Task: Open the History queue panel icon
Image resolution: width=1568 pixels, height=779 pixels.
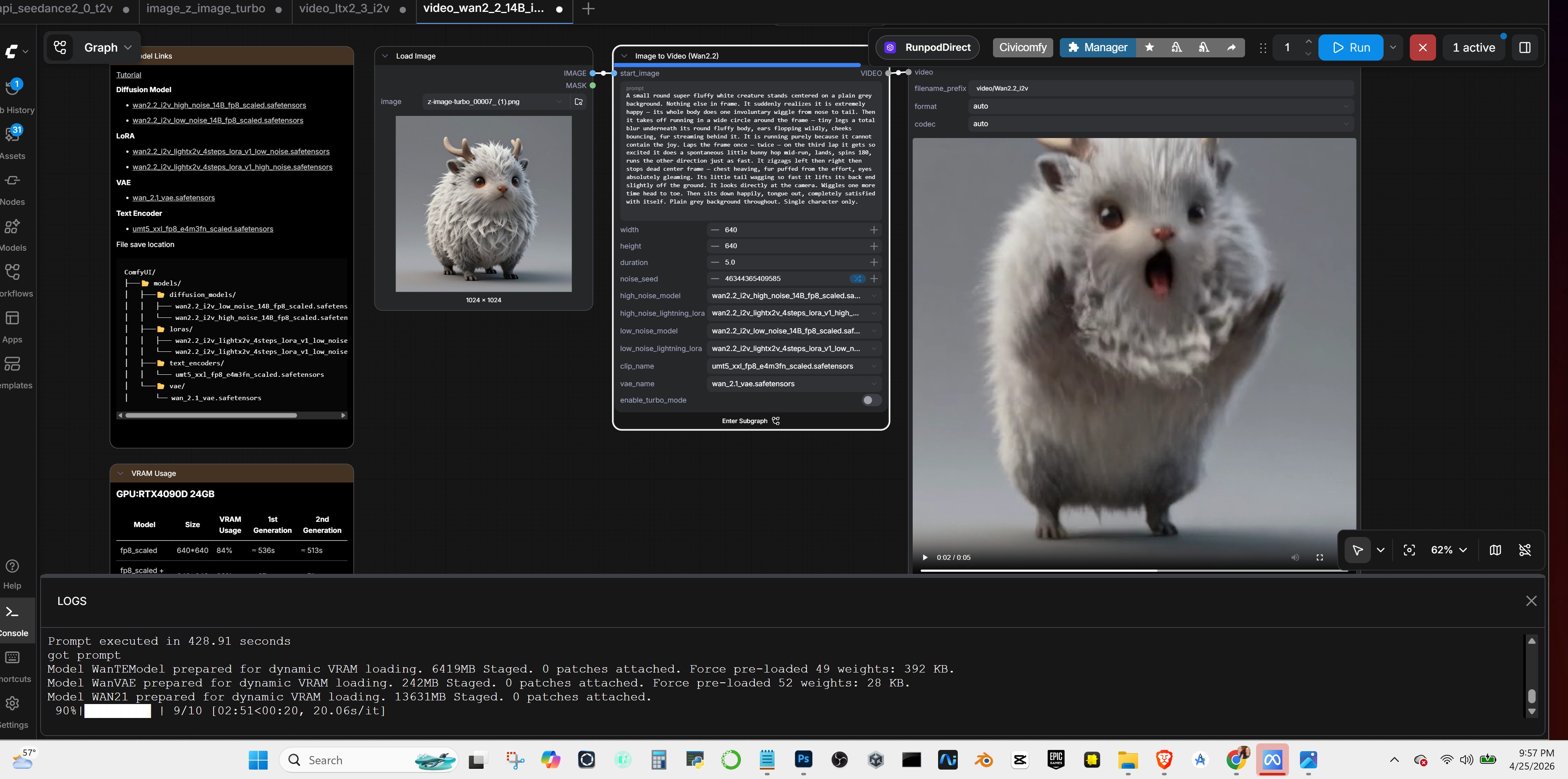Action: point(13,88)
